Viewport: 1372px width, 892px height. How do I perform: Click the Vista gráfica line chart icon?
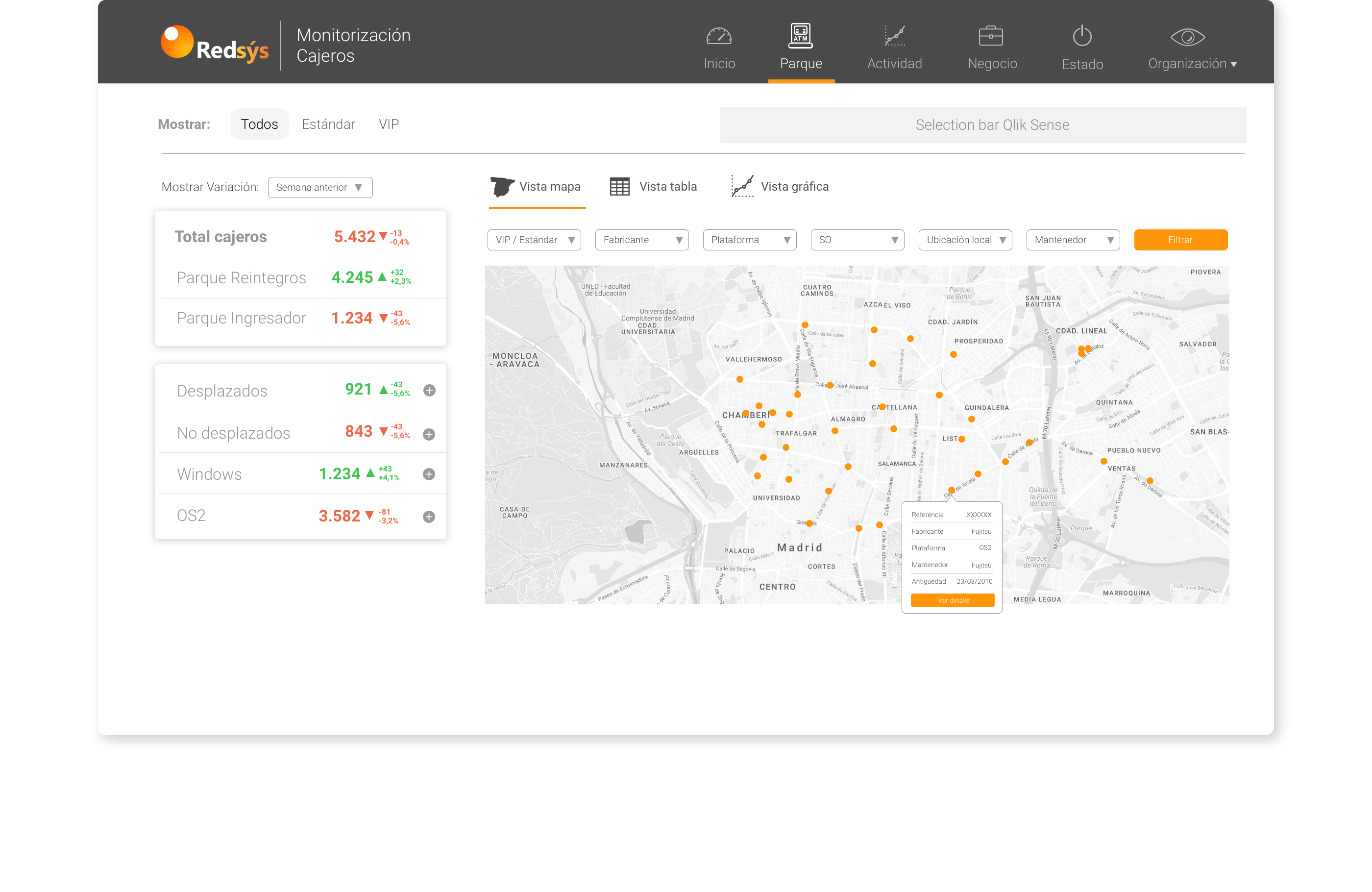point(742,186)
